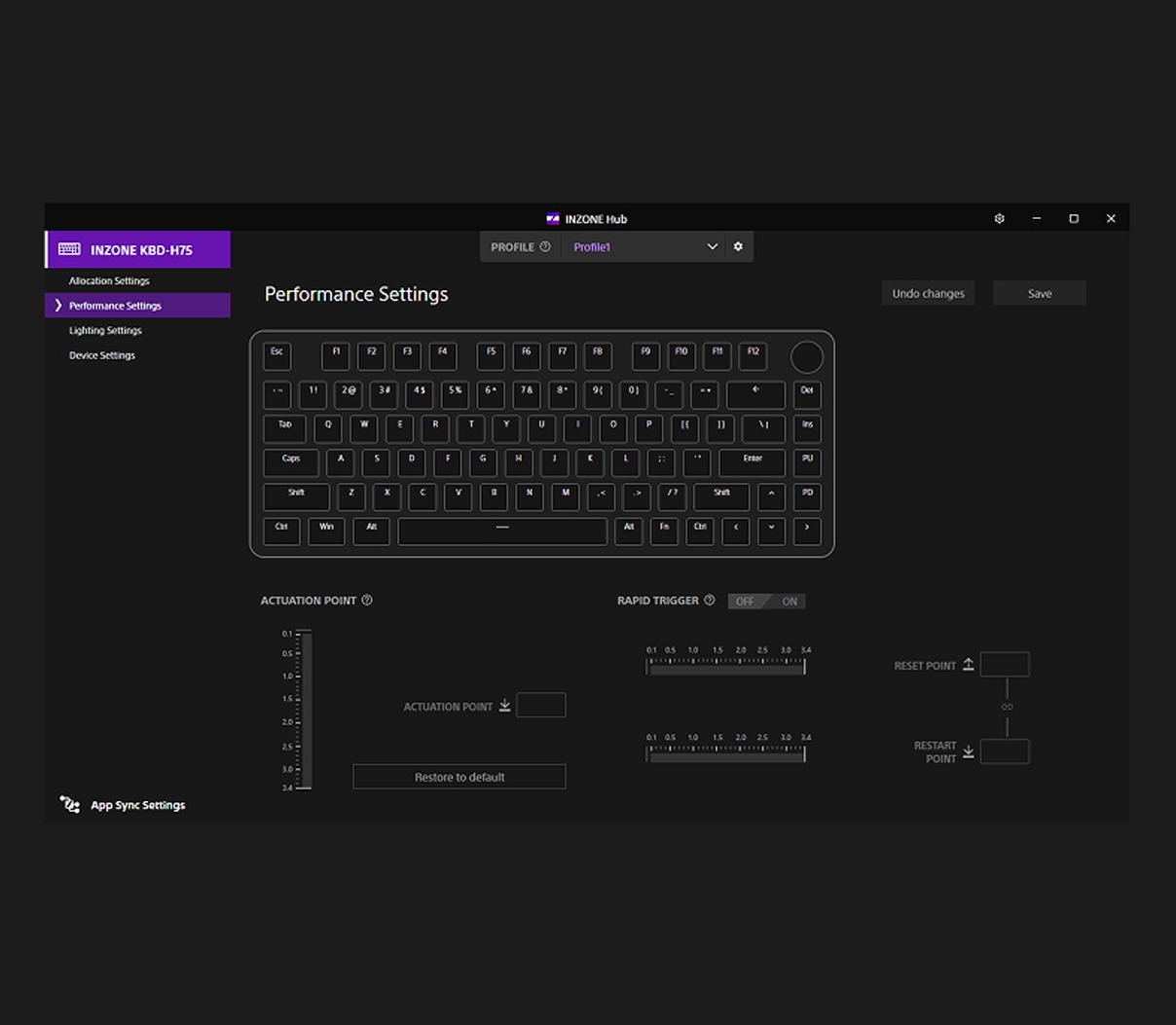Select the up arrow key on diagram
Viewport: 1176px width, 1025px height.
point(771,497)
